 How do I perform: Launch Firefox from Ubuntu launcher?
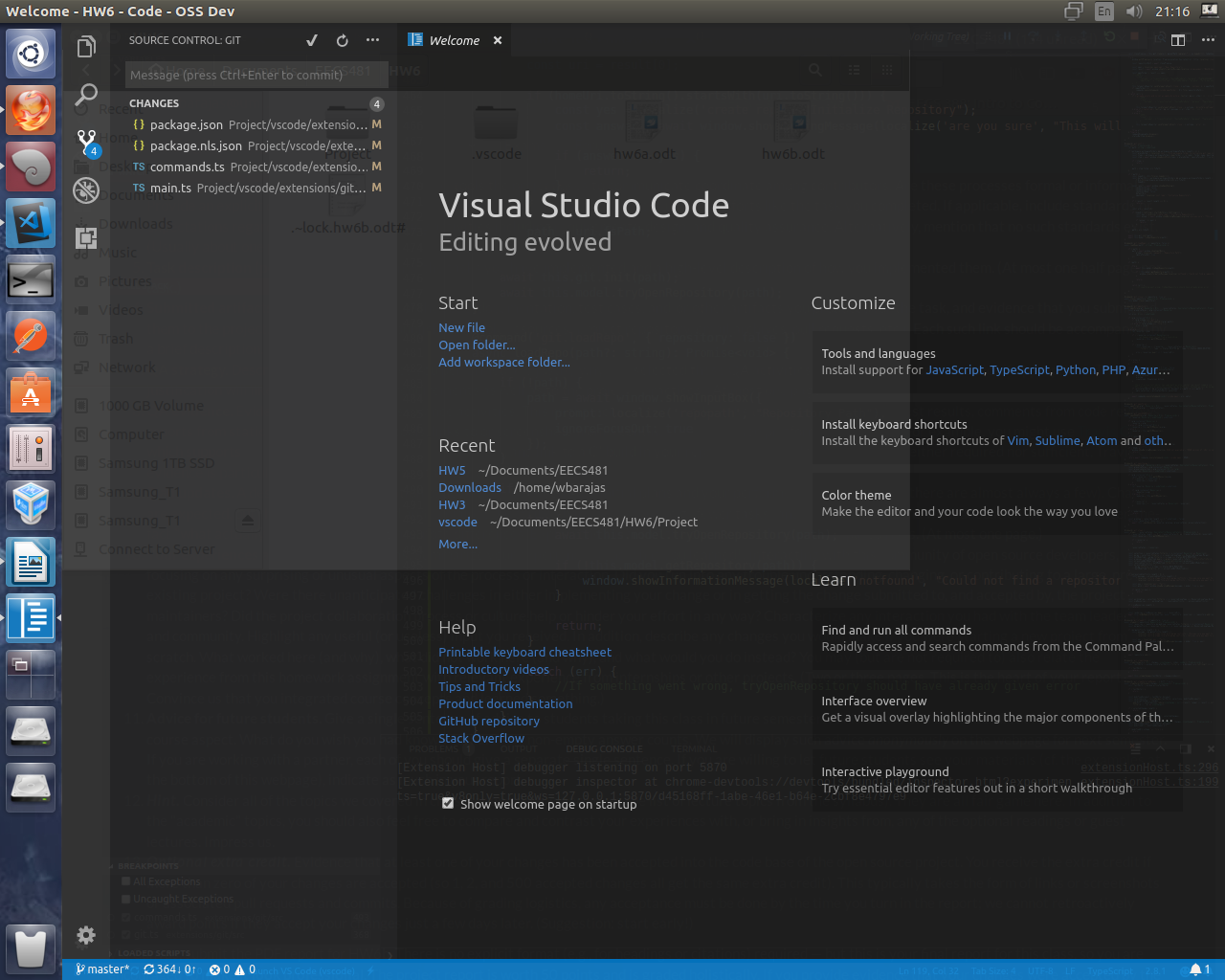(31, 110)
